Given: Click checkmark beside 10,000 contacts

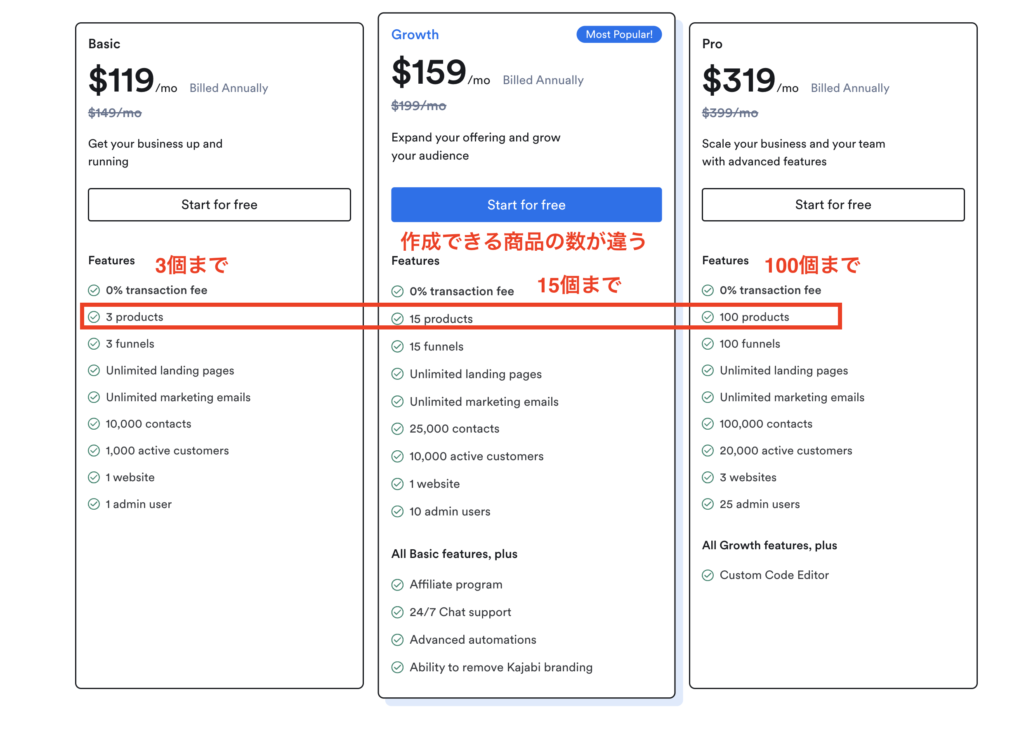Looking at the screenshot, I should tap(94, 424).
